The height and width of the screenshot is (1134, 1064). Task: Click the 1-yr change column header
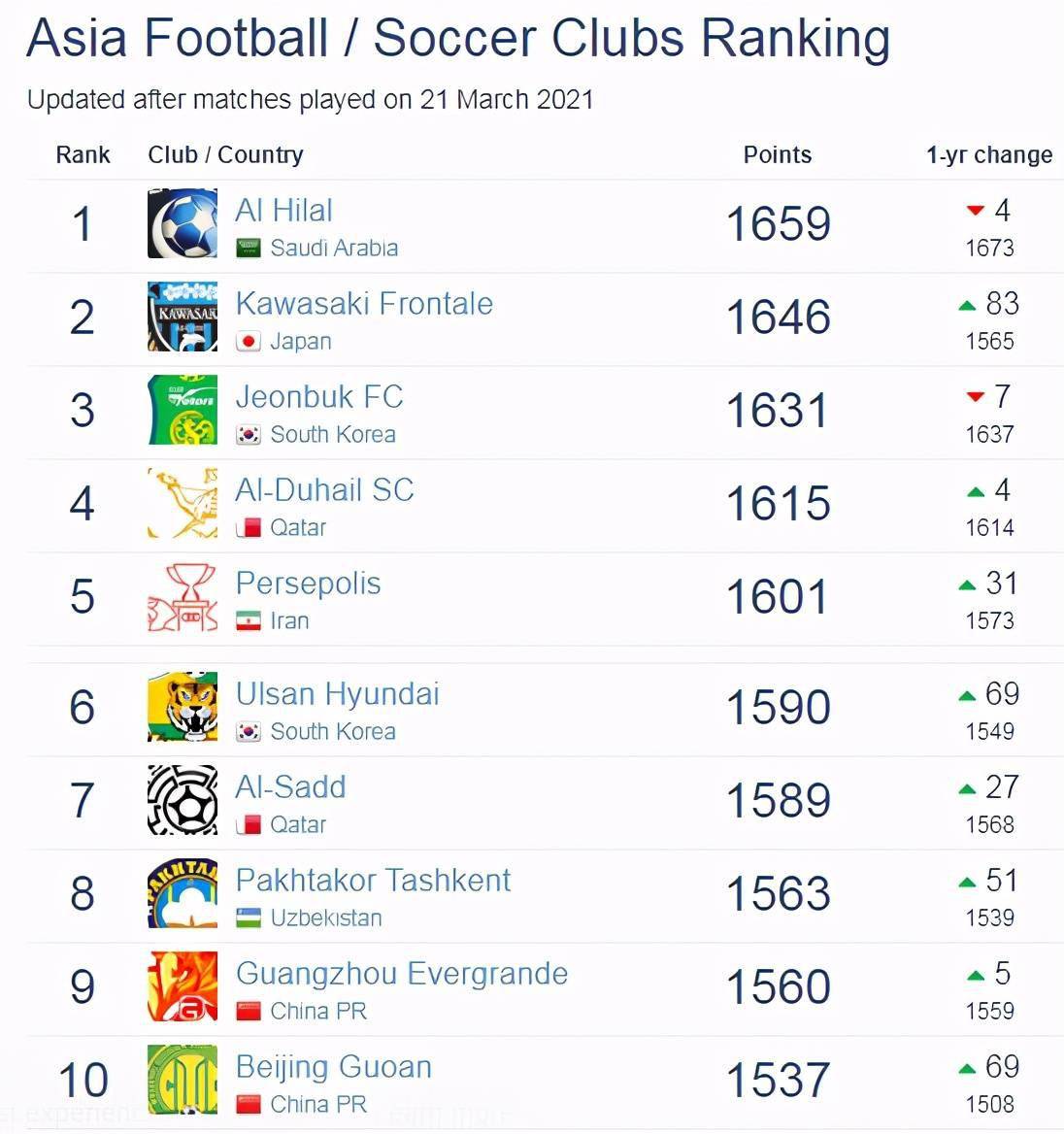pyautogui.click(x=988, y=154)
